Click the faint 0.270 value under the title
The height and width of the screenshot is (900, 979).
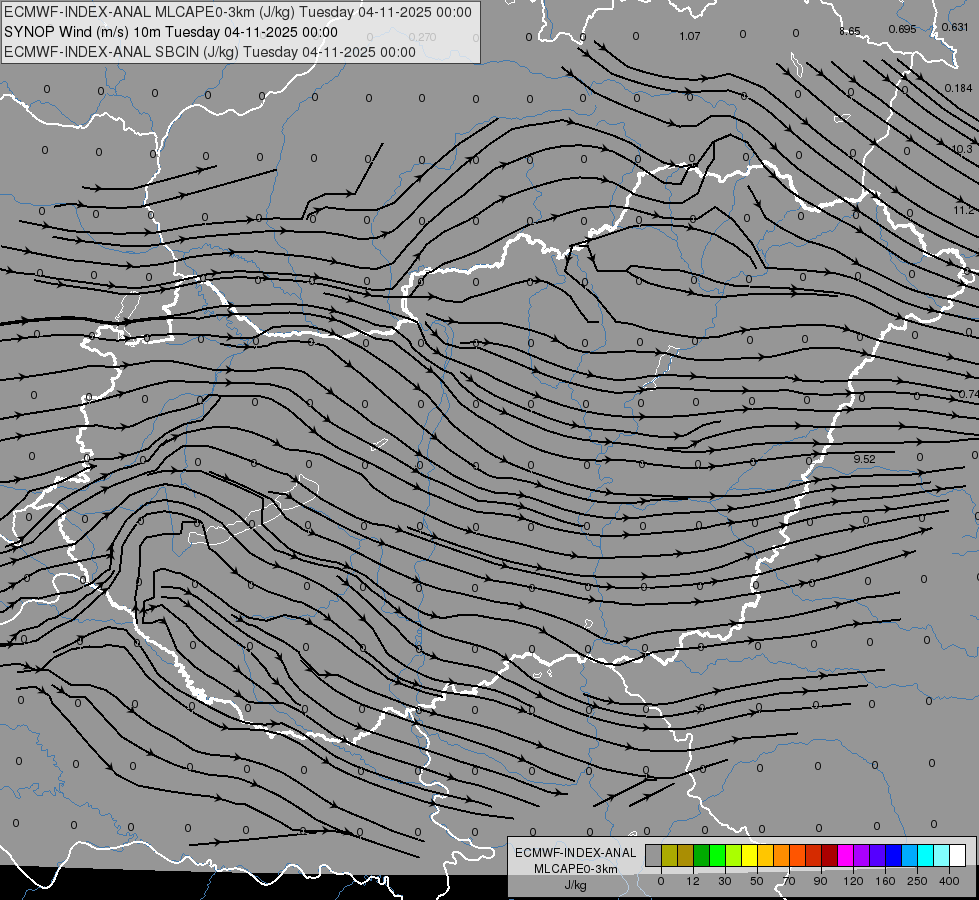click(x=423, y=37)
